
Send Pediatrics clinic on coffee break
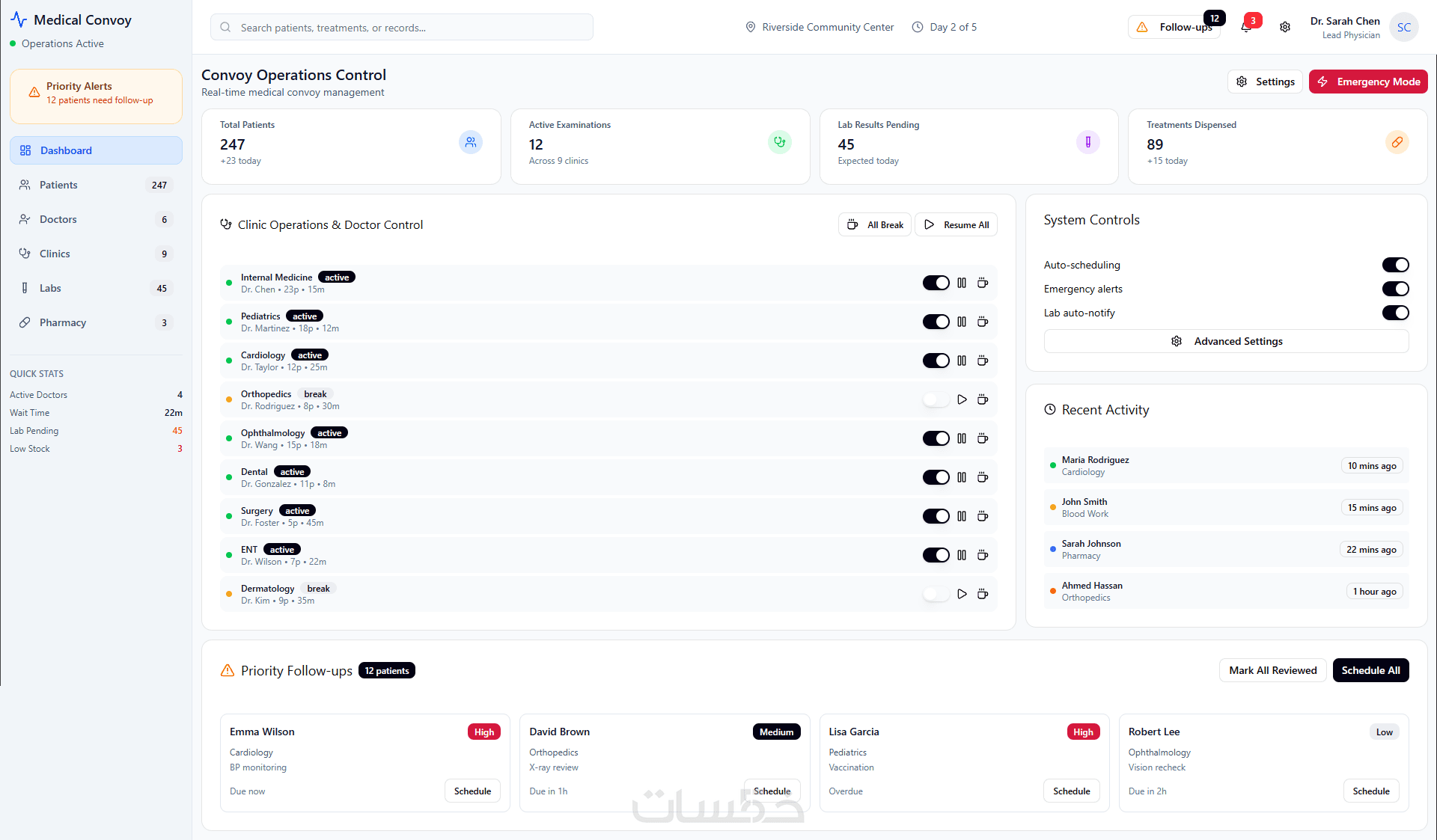point(983,322)
